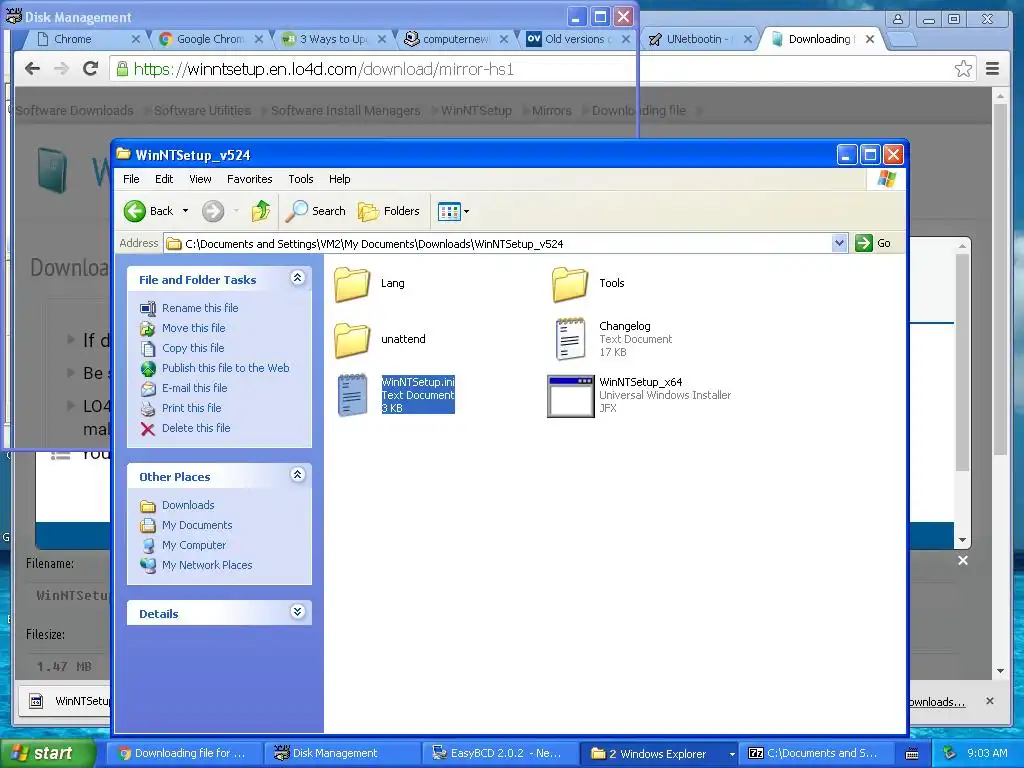
Task: Click E-mail this file
Action: [195, 388]
